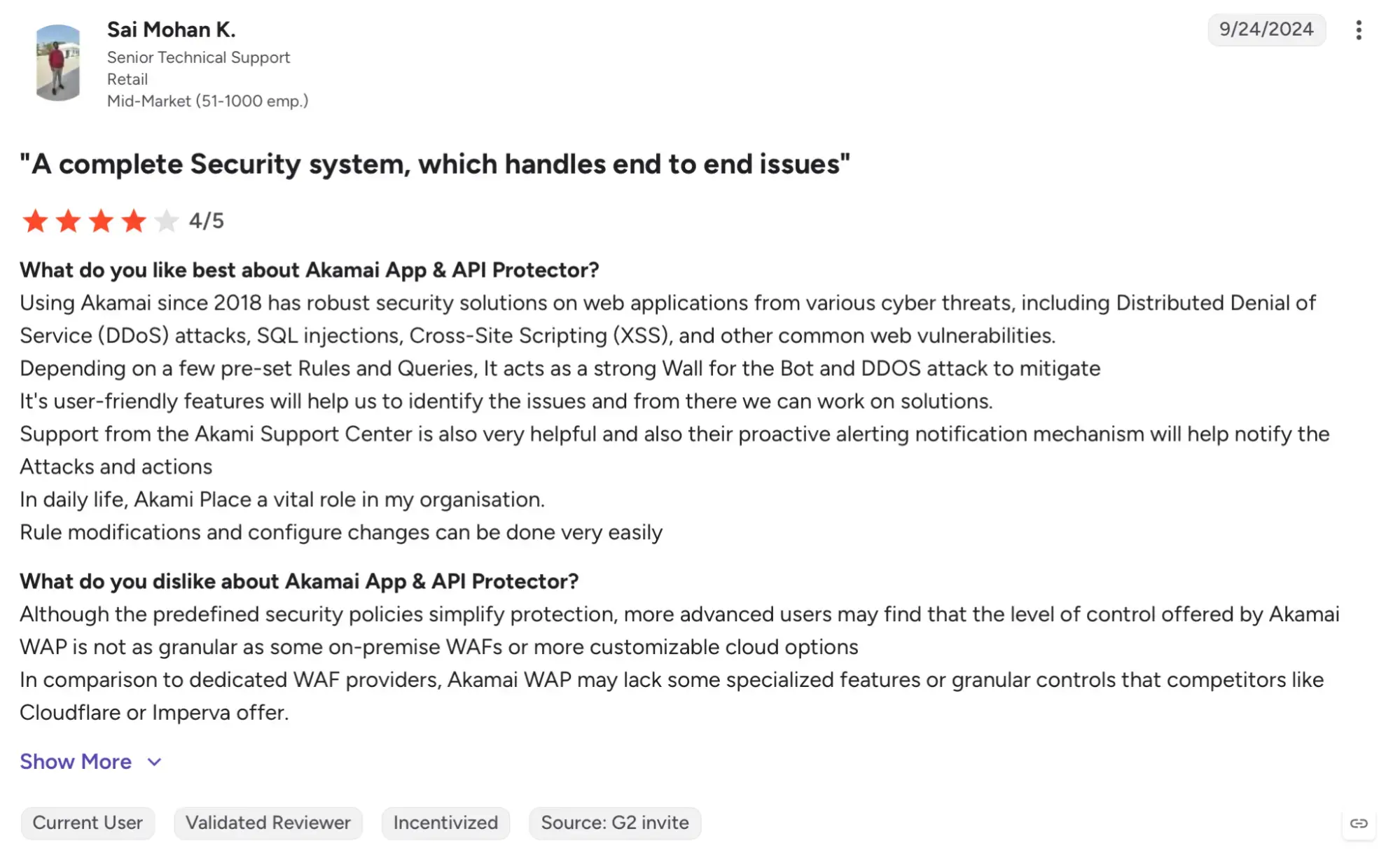
Task: Open the three-dot review options menu
Action: [1358, 30]
